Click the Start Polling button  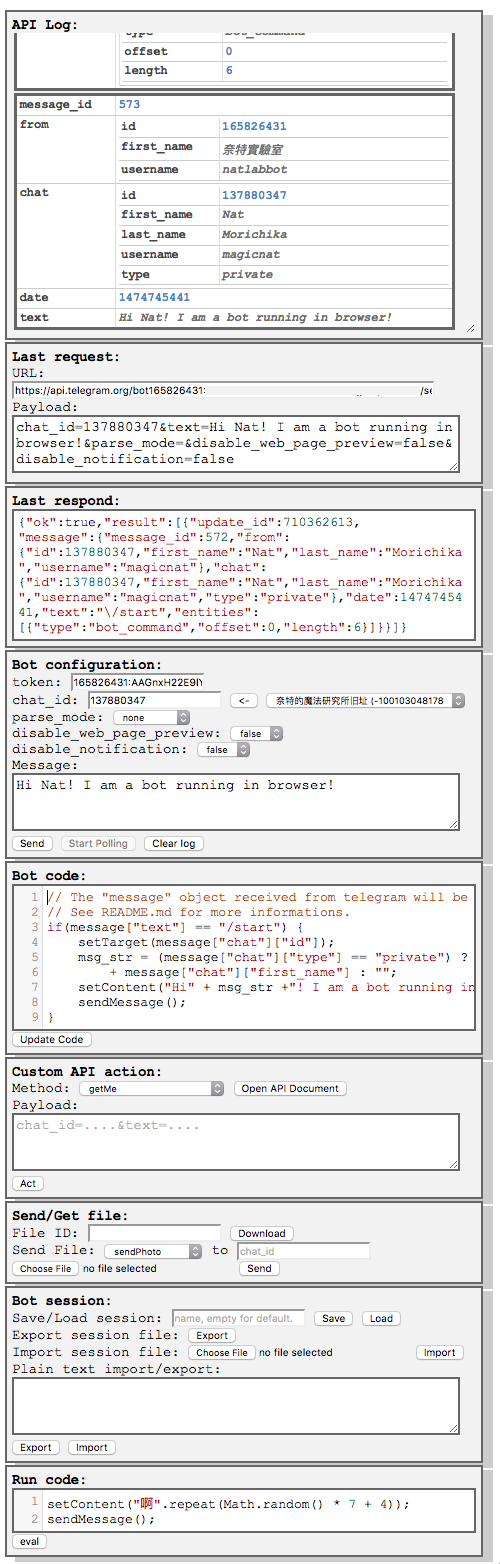tap(98, 843)
